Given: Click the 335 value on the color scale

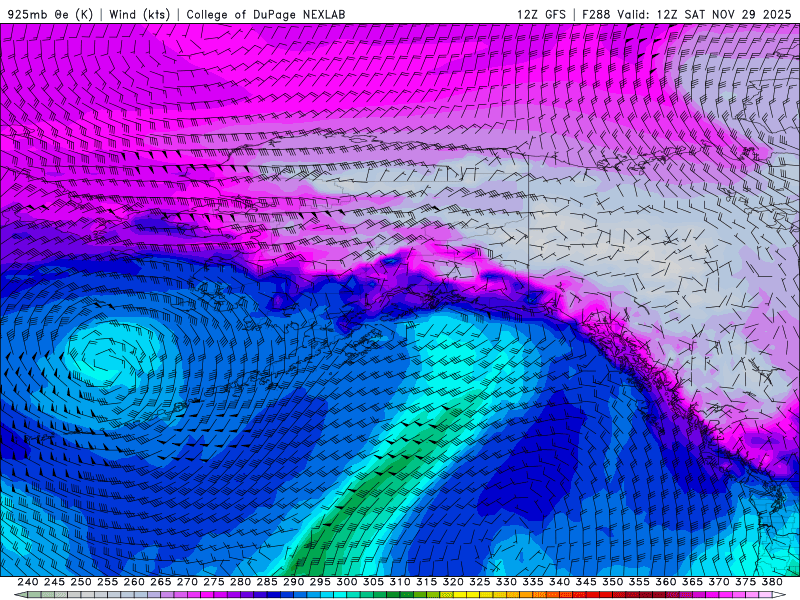Looking at the screenshot, I should [533, 582].
